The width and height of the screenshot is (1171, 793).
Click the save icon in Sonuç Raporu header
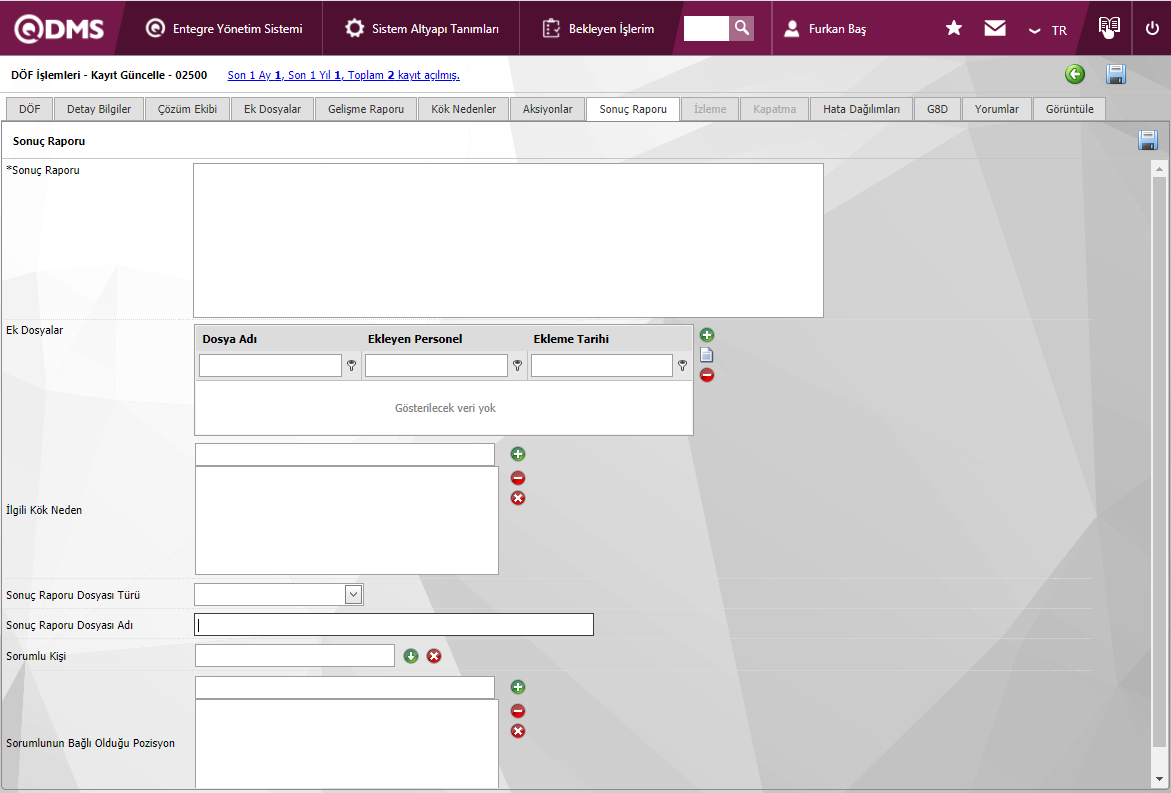1148,140
